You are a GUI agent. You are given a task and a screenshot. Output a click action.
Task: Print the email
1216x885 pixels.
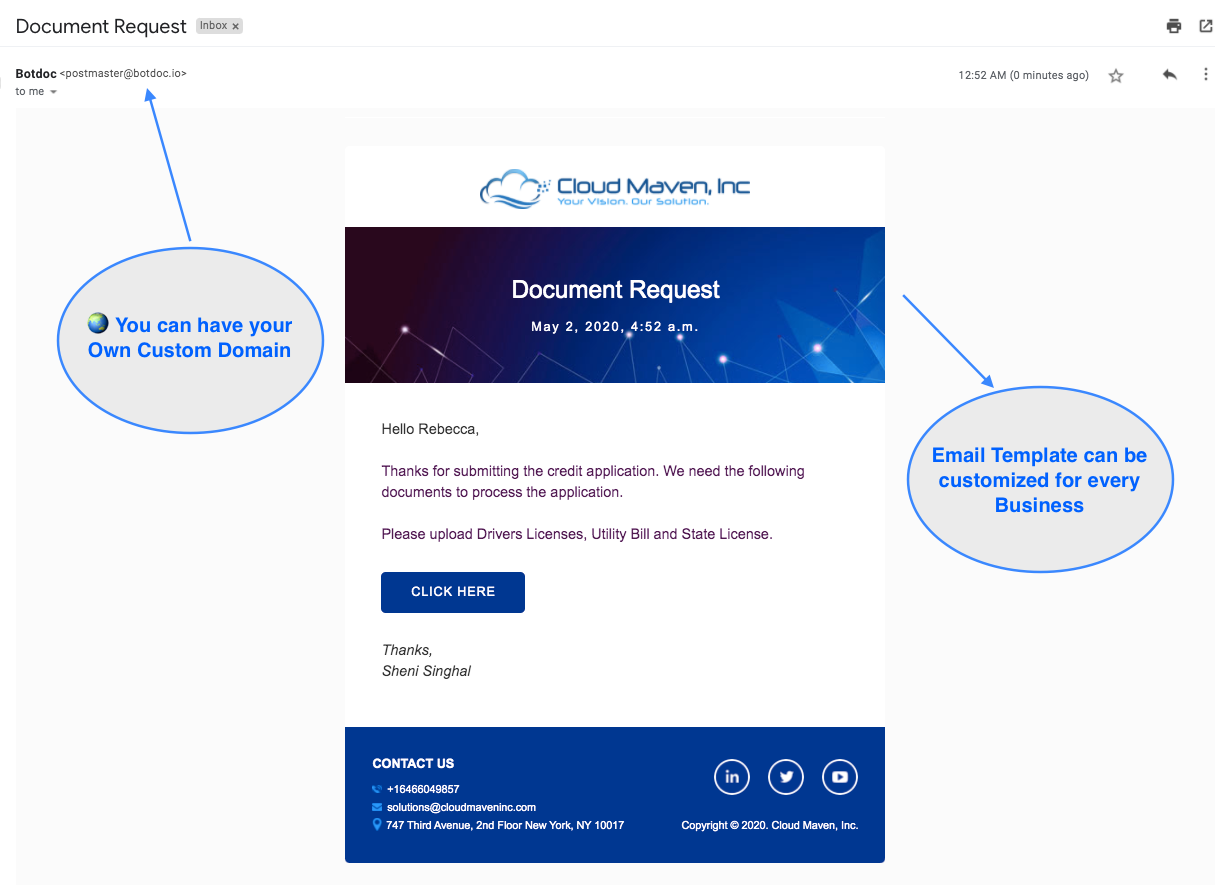(x=1172, y=25)
